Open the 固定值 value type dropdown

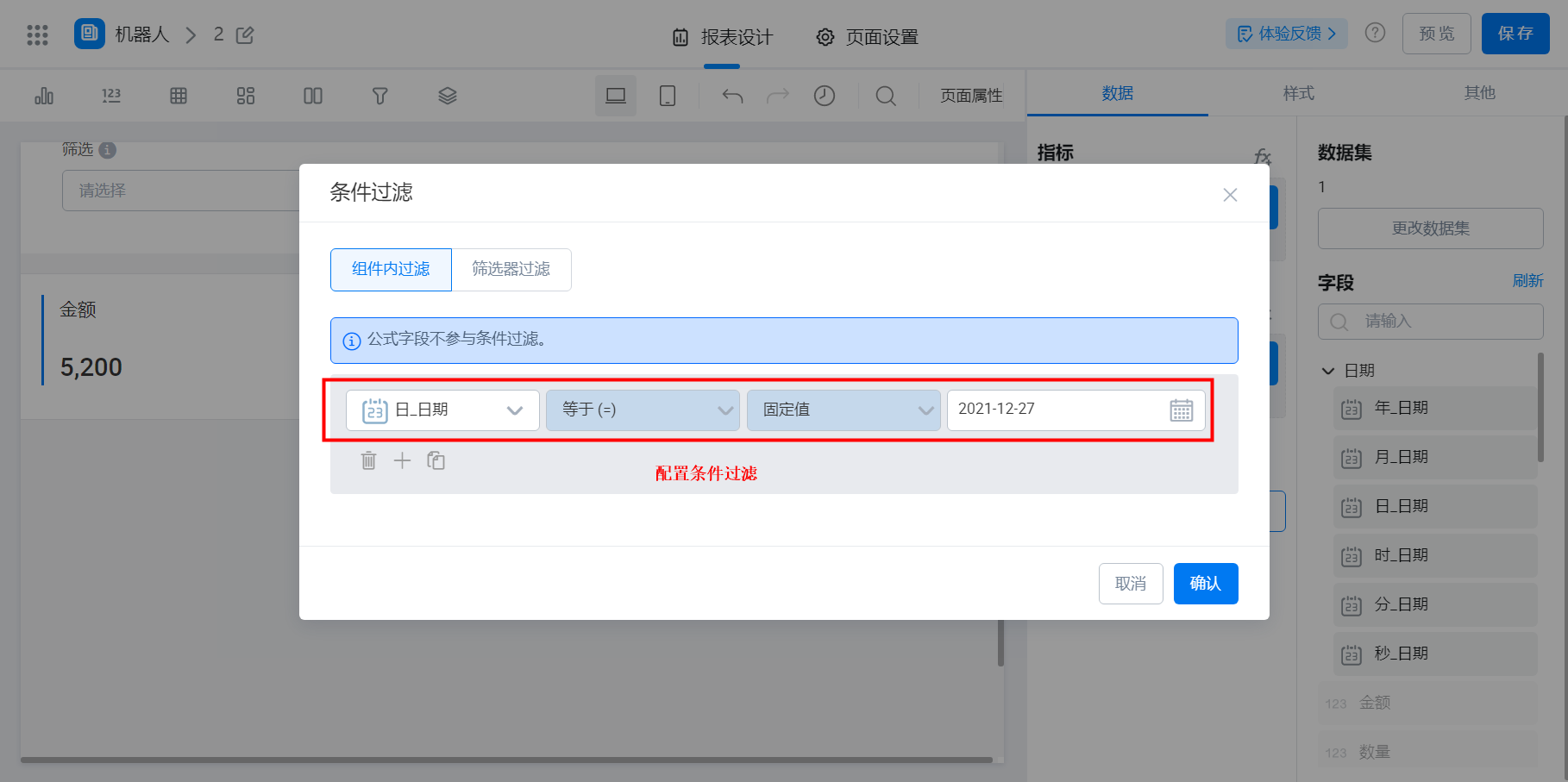tap(844, 410)
